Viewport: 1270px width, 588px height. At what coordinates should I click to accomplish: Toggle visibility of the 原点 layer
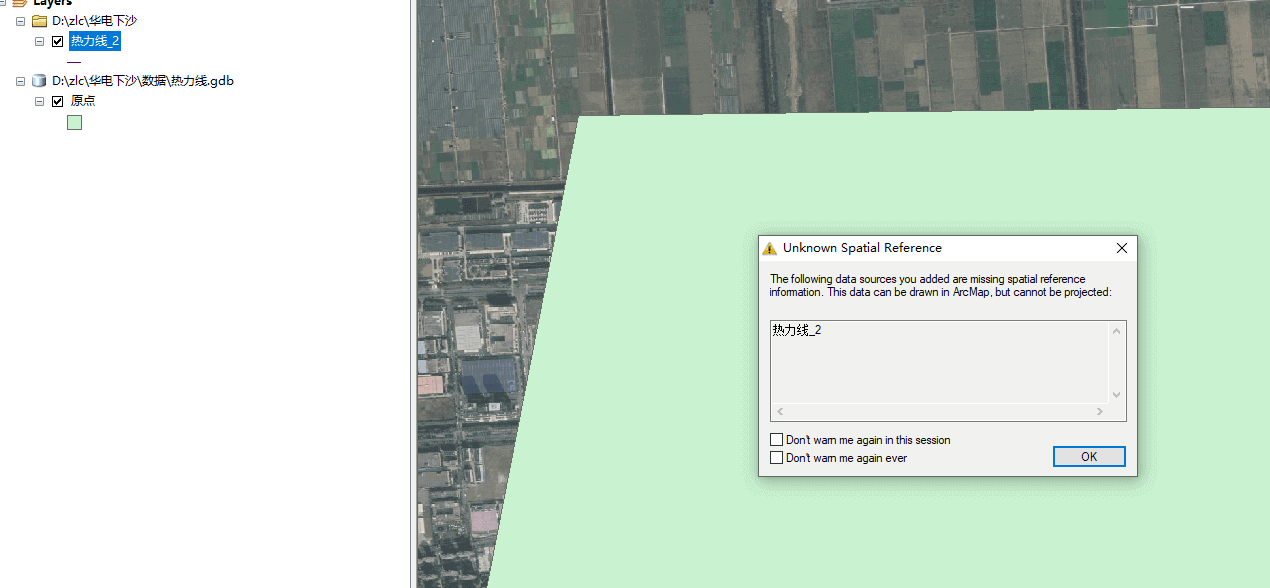point(58,101)
